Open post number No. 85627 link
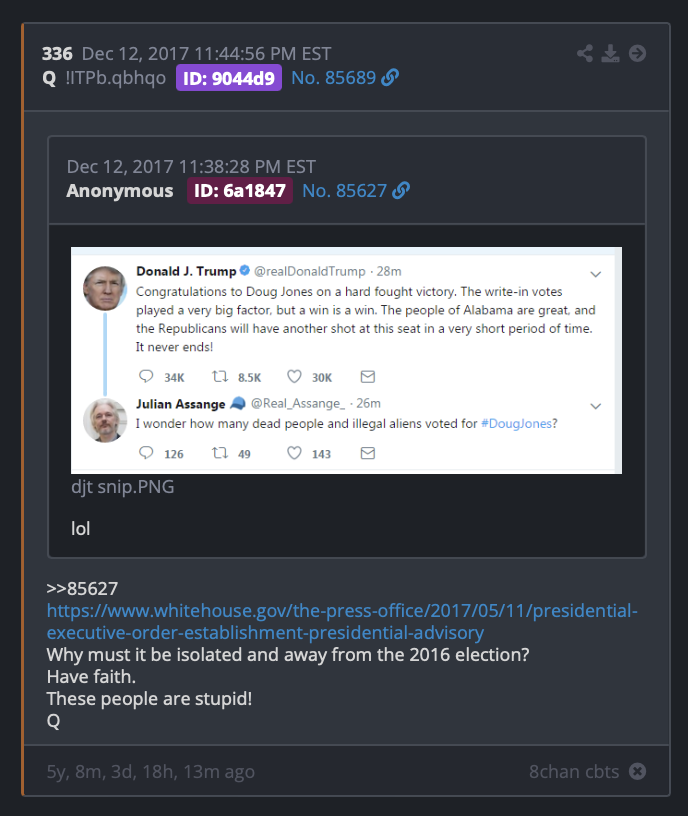Viewport: 688px width, 816px height. [345, 190]
